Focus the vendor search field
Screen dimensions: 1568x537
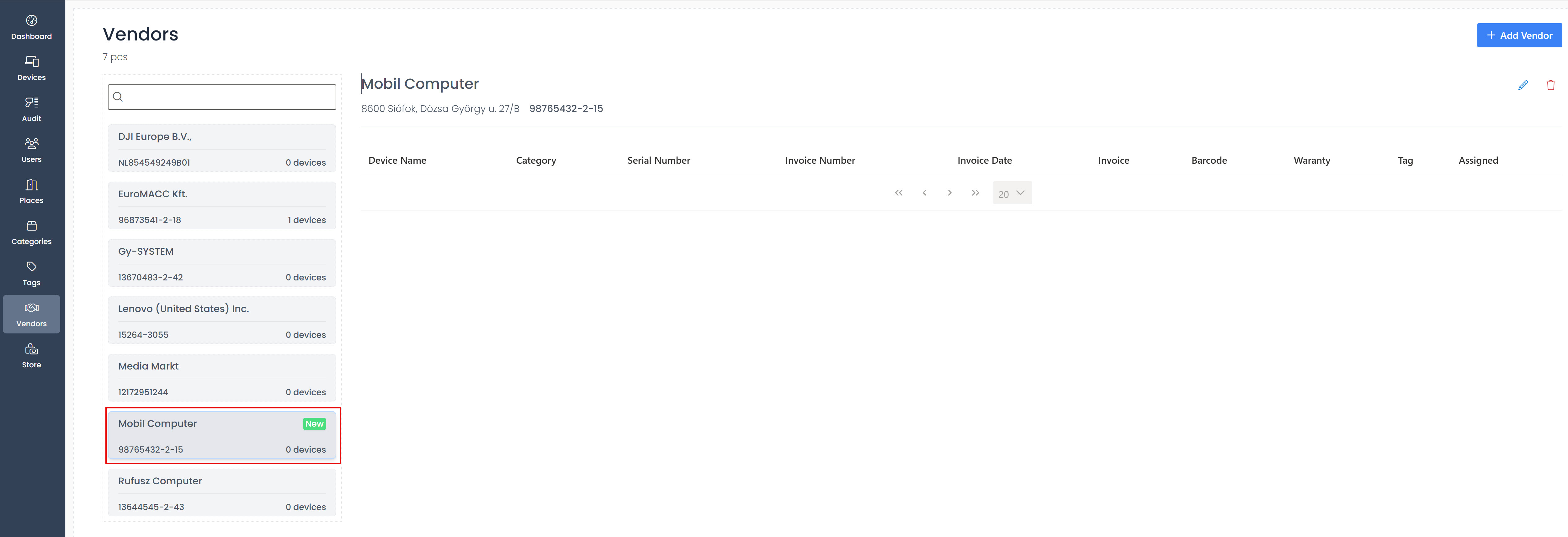pos(222,97)
